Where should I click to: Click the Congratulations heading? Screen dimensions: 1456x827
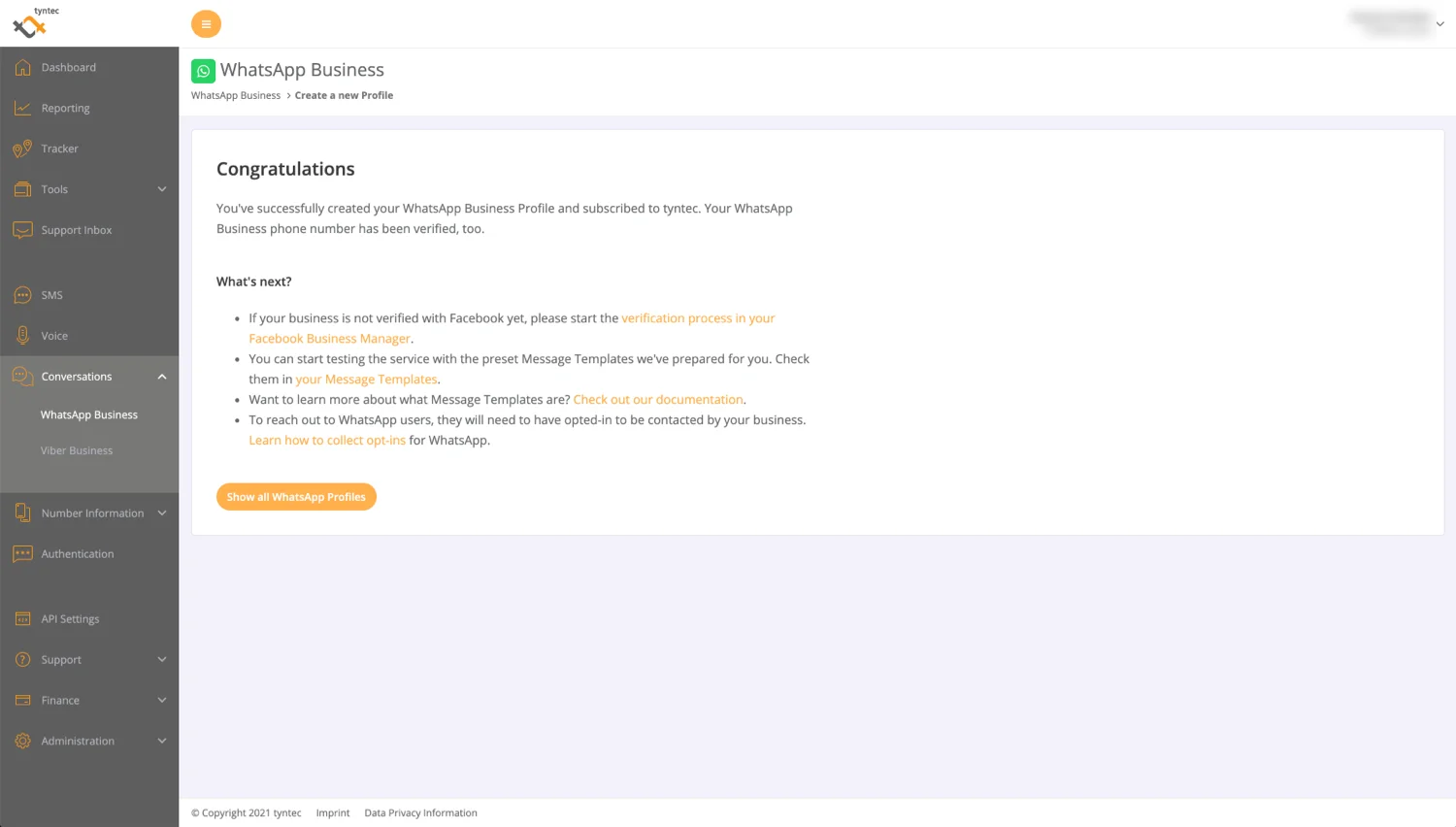[x=285, y=169]
